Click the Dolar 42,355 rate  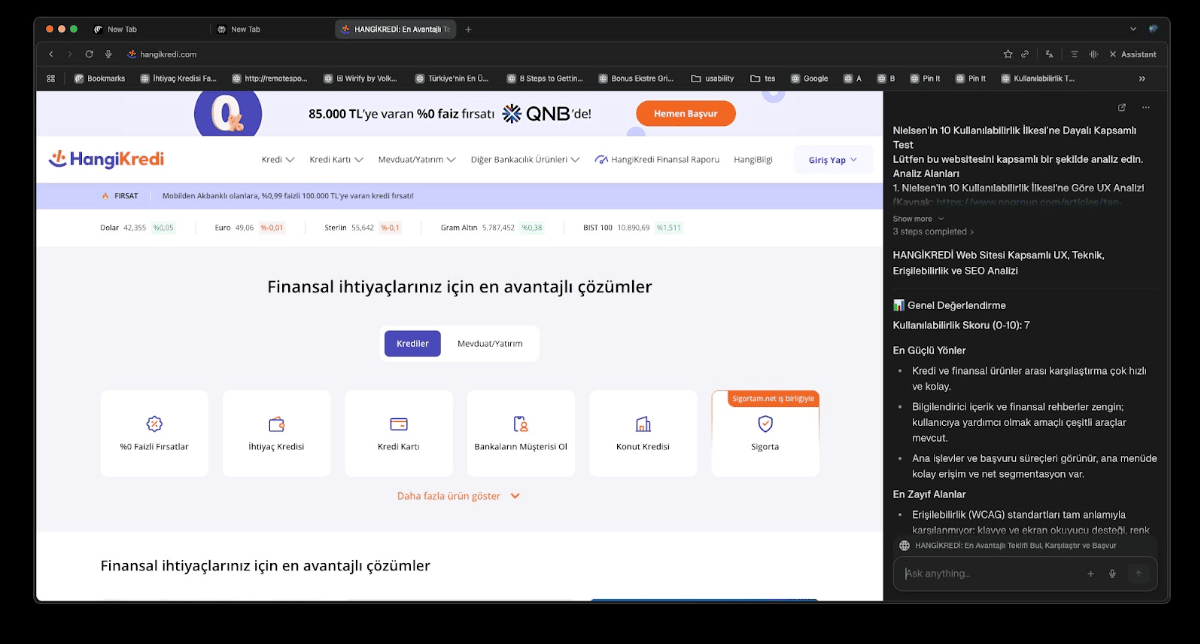point(137,228)
